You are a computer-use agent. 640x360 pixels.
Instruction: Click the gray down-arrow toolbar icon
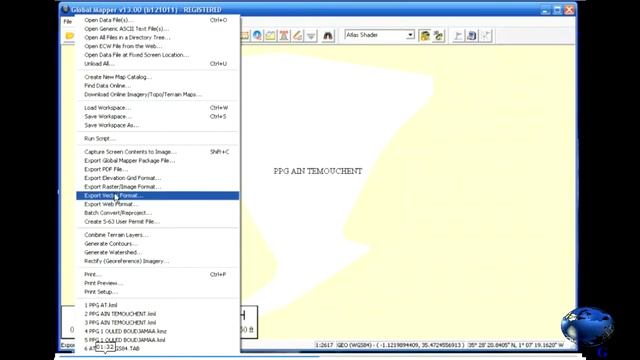click(311, 36)
